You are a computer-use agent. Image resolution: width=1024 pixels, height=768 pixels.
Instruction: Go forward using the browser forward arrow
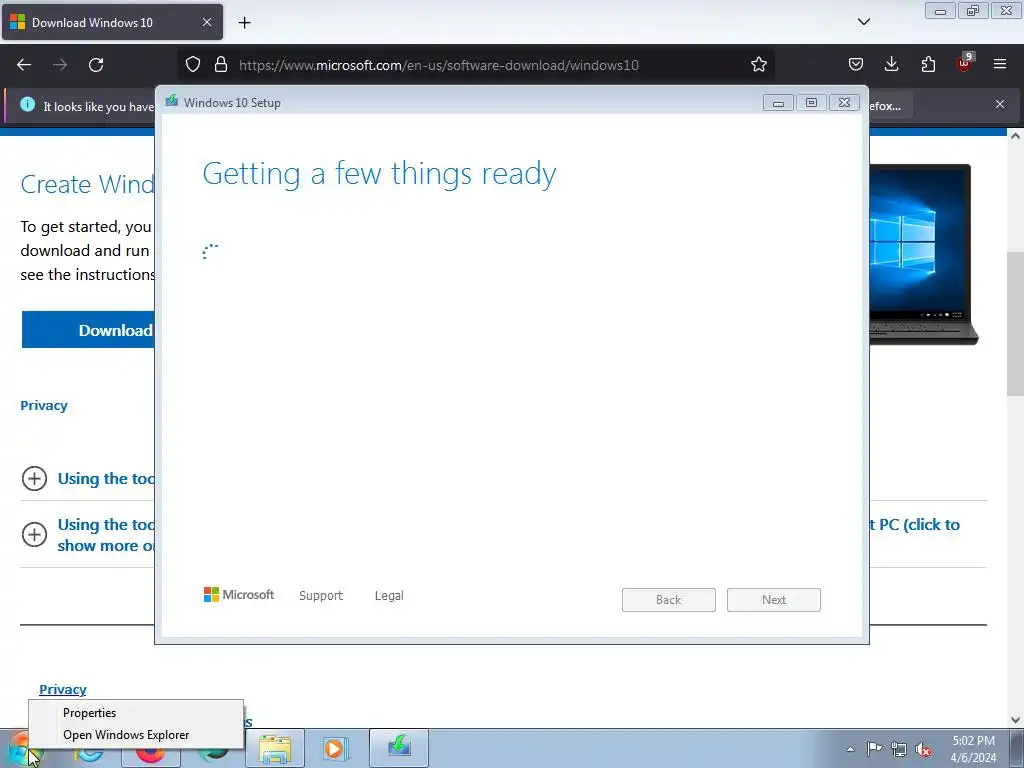point(60,65)
